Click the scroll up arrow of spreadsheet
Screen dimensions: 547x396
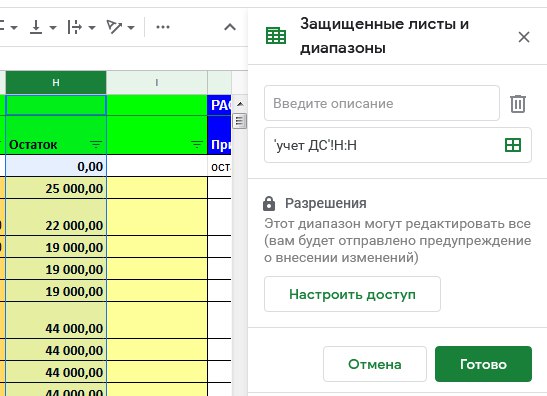(x=240, y=104)
